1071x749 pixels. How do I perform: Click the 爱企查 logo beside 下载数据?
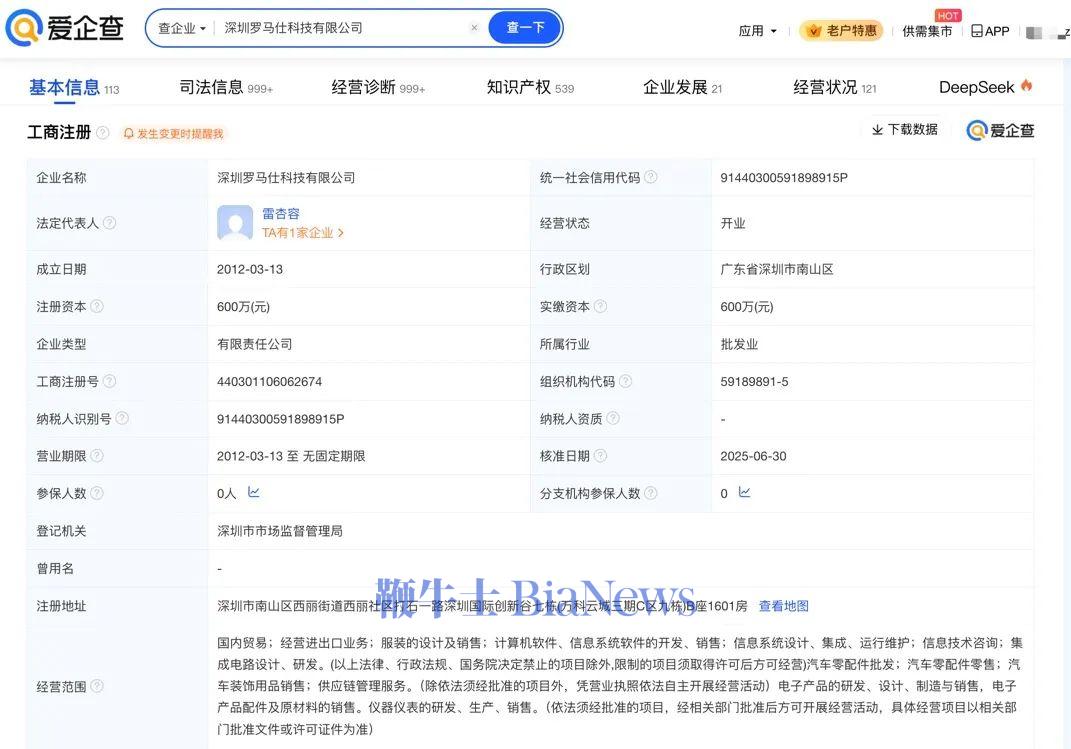1000,130
